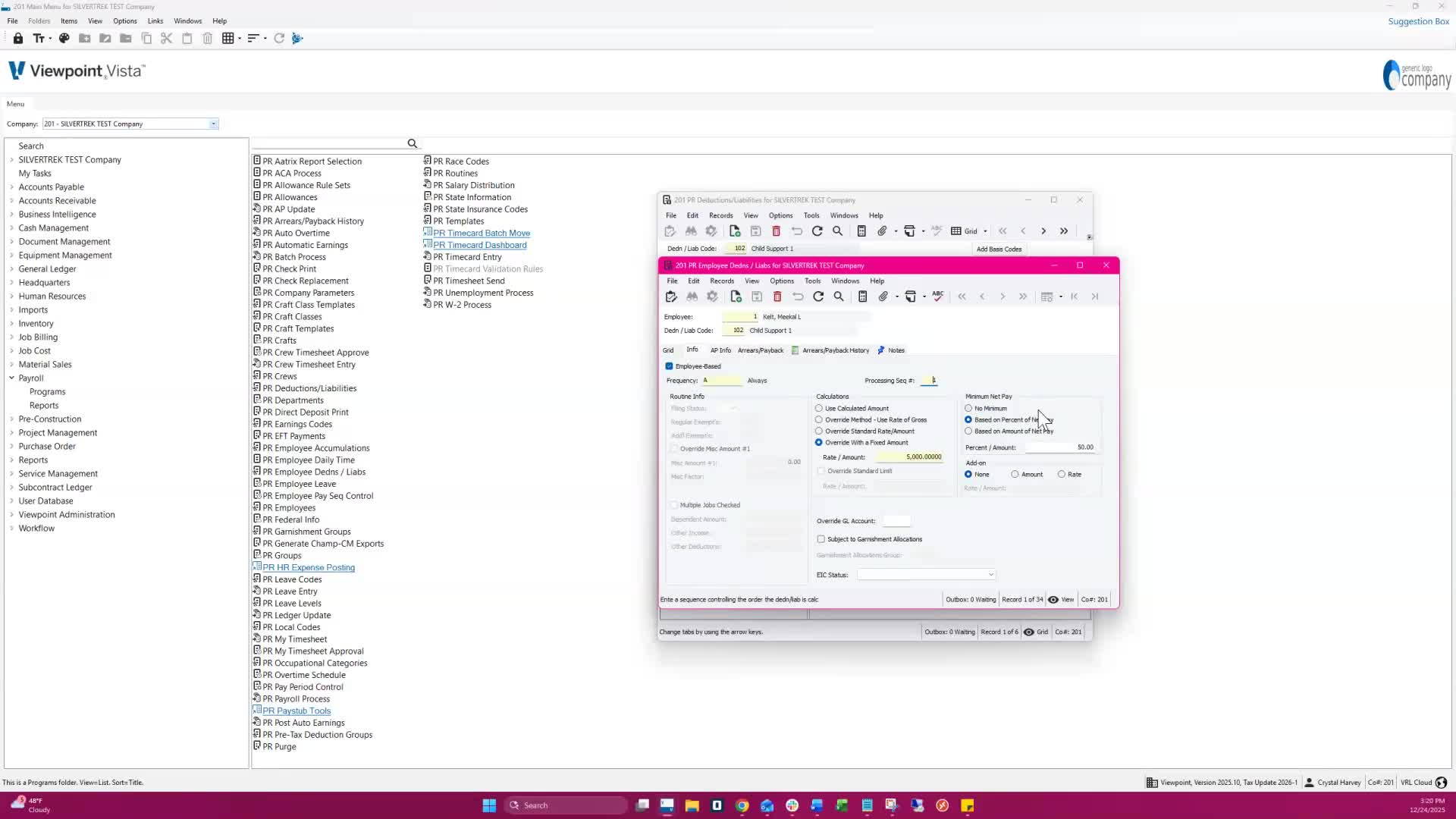The width and height of the screenshot is (1456, 819).
Task: Expand the Accounts Payable tree node
Action: (x=11, y=187)
